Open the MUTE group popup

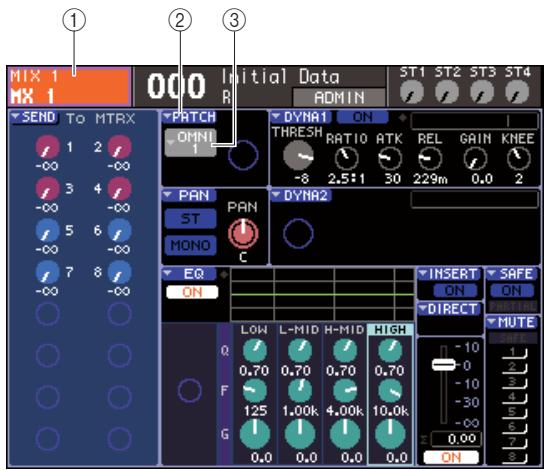pyautogui.click(x=512, y=323)
